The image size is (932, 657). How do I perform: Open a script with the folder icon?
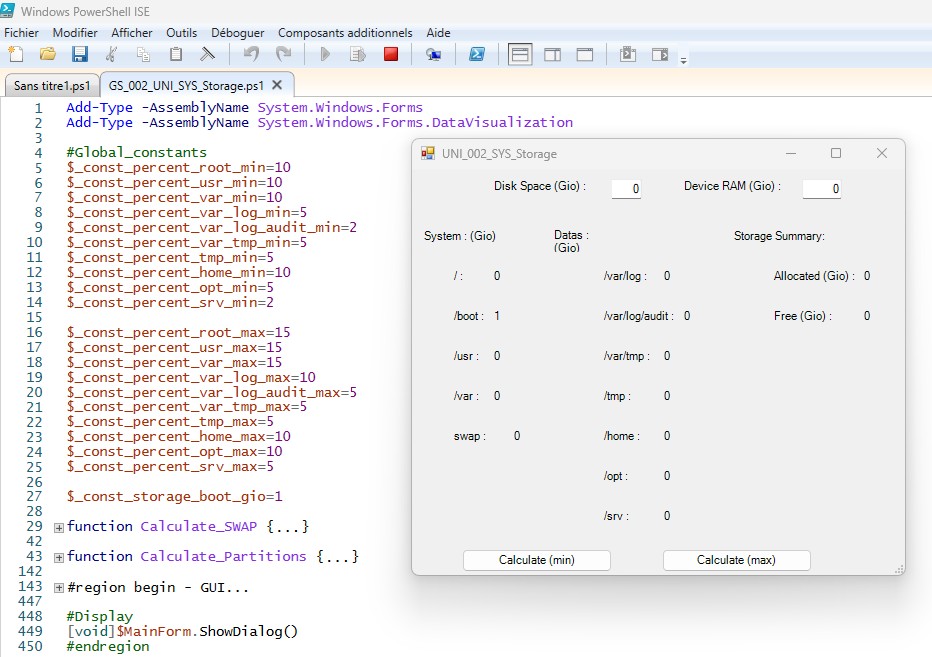coord(47,54)
